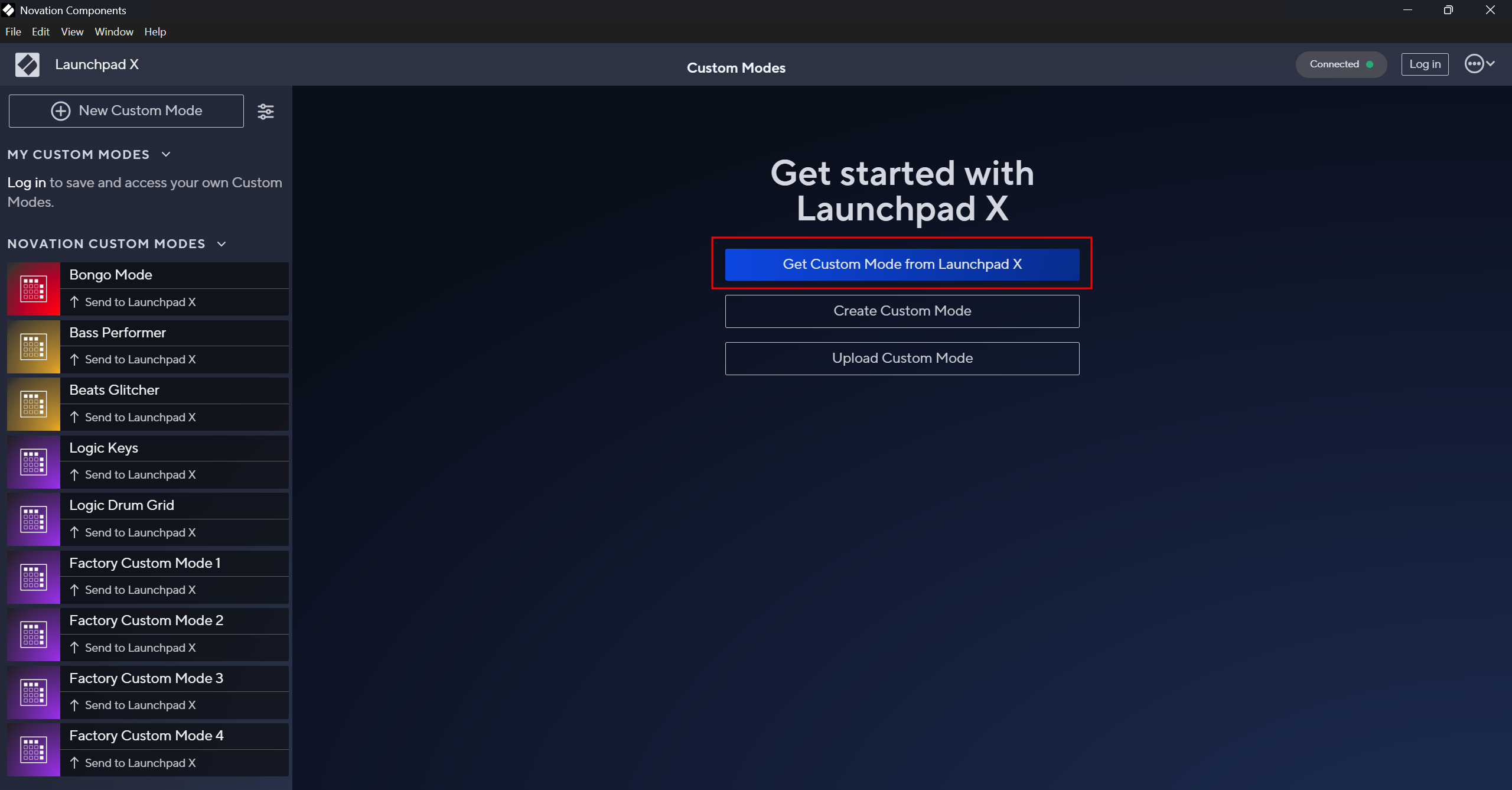Click the plus icon in New Custom Mode

[x=61, y=111]
